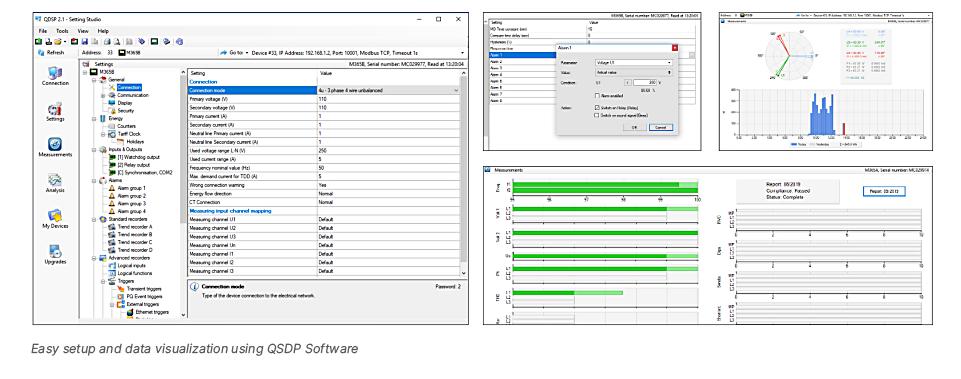Click the Refresh button
Viewport: 961px width, 379px height.
pos(50,53)
